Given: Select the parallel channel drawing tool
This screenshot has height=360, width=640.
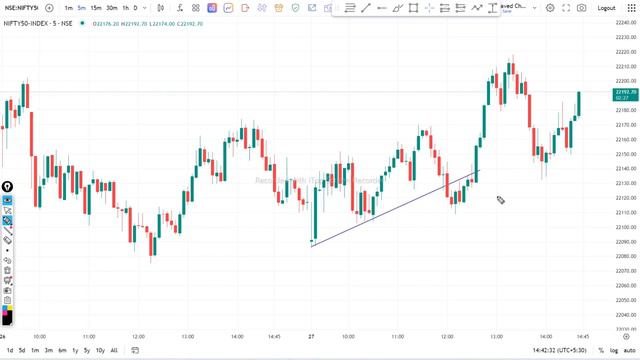Looking at the screenshot, I should (x=398, y=8).
